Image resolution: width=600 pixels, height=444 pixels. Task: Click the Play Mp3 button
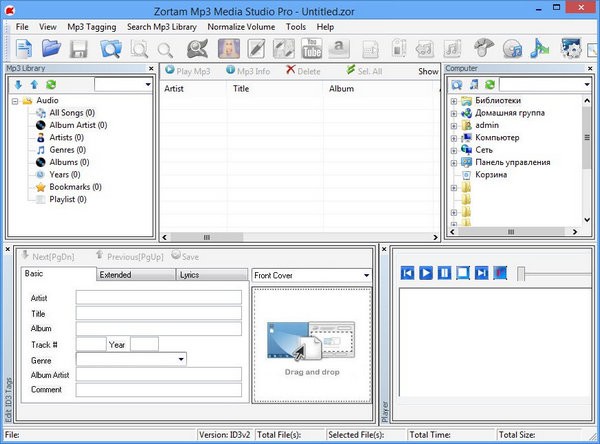pos(189,71)
